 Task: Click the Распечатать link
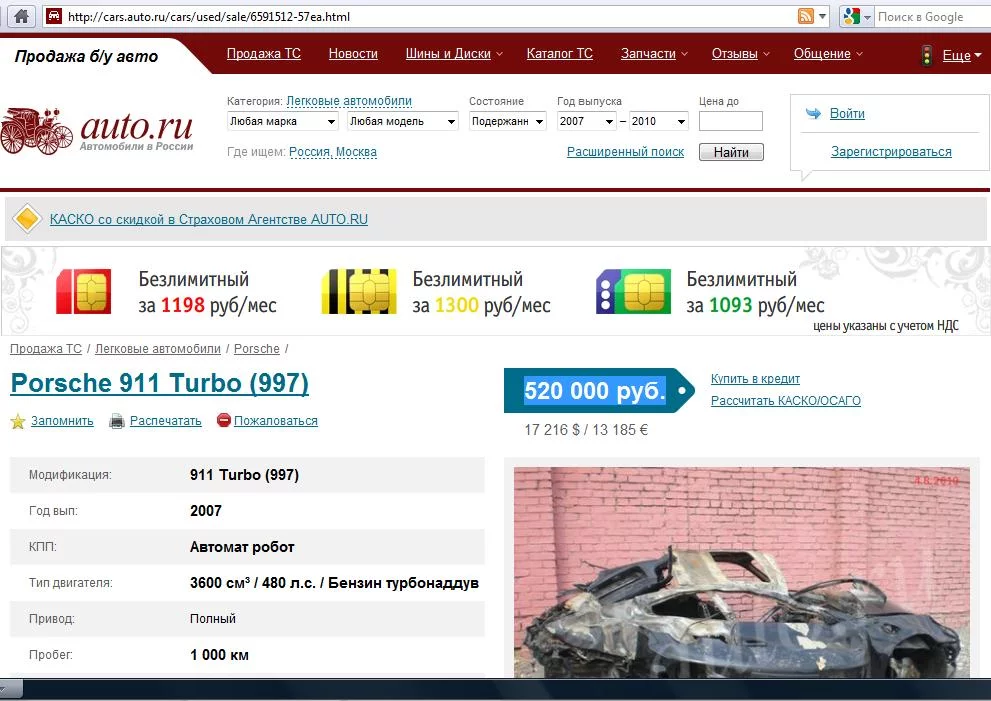(x=166, y=421)
